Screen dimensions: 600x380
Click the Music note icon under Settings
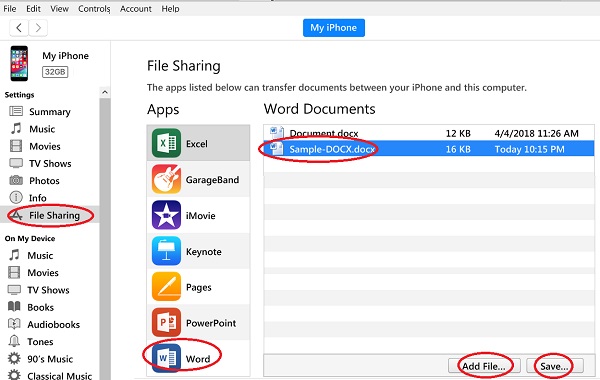[16, 128]
